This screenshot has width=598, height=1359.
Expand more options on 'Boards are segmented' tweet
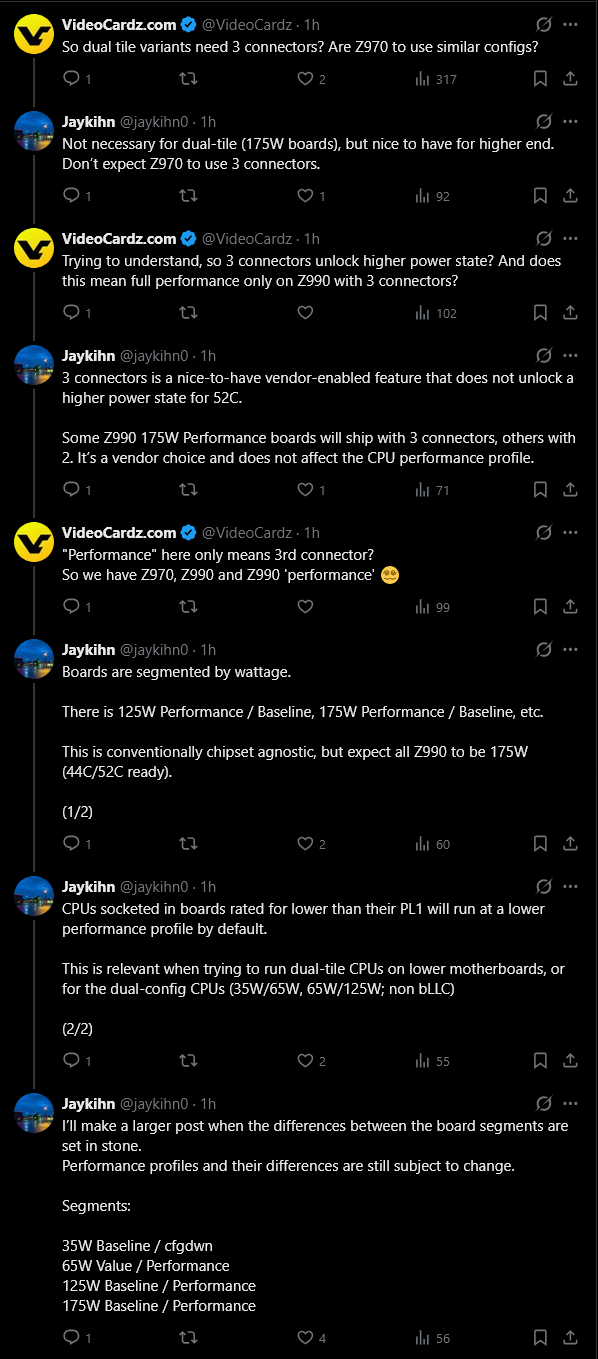(570, 650)
